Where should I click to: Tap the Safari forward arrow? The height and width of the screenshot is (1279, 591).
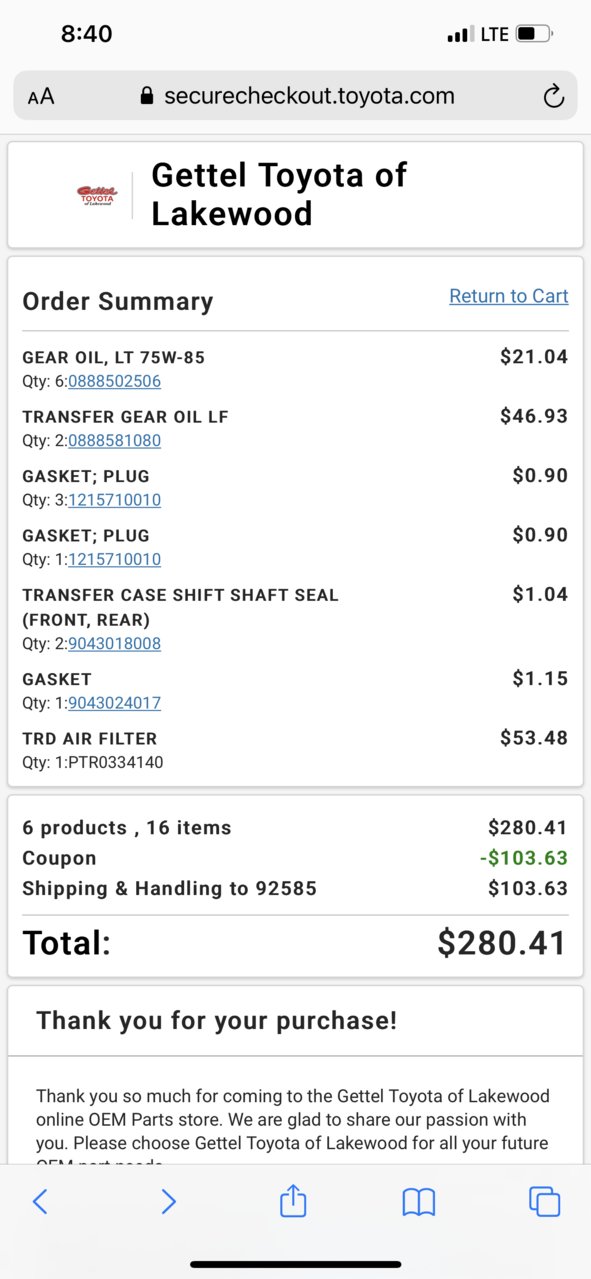[x=168, y=1201]
